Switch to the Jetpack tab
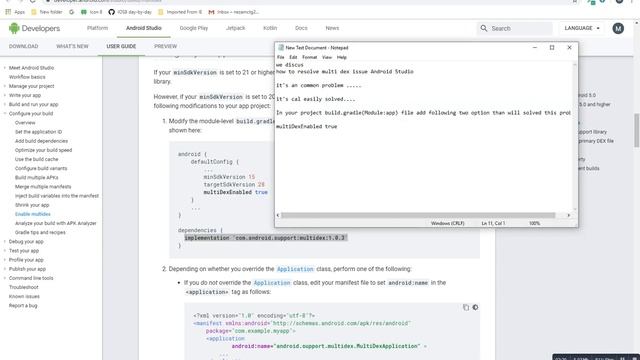The image size is (640, 360). click(236, 28)
